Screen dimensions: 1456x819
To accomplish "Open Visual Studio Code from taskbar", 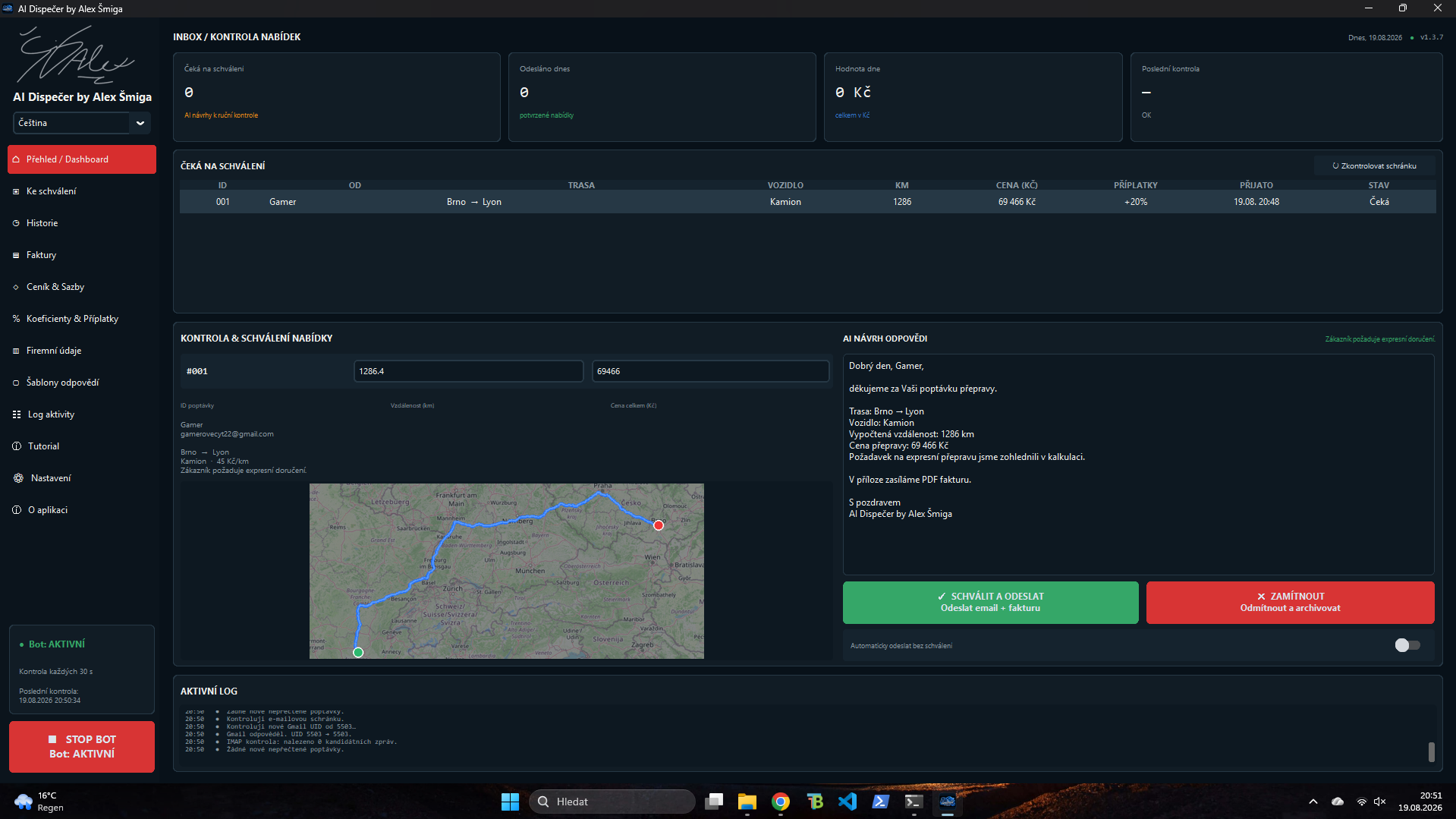I will point(847,802).
